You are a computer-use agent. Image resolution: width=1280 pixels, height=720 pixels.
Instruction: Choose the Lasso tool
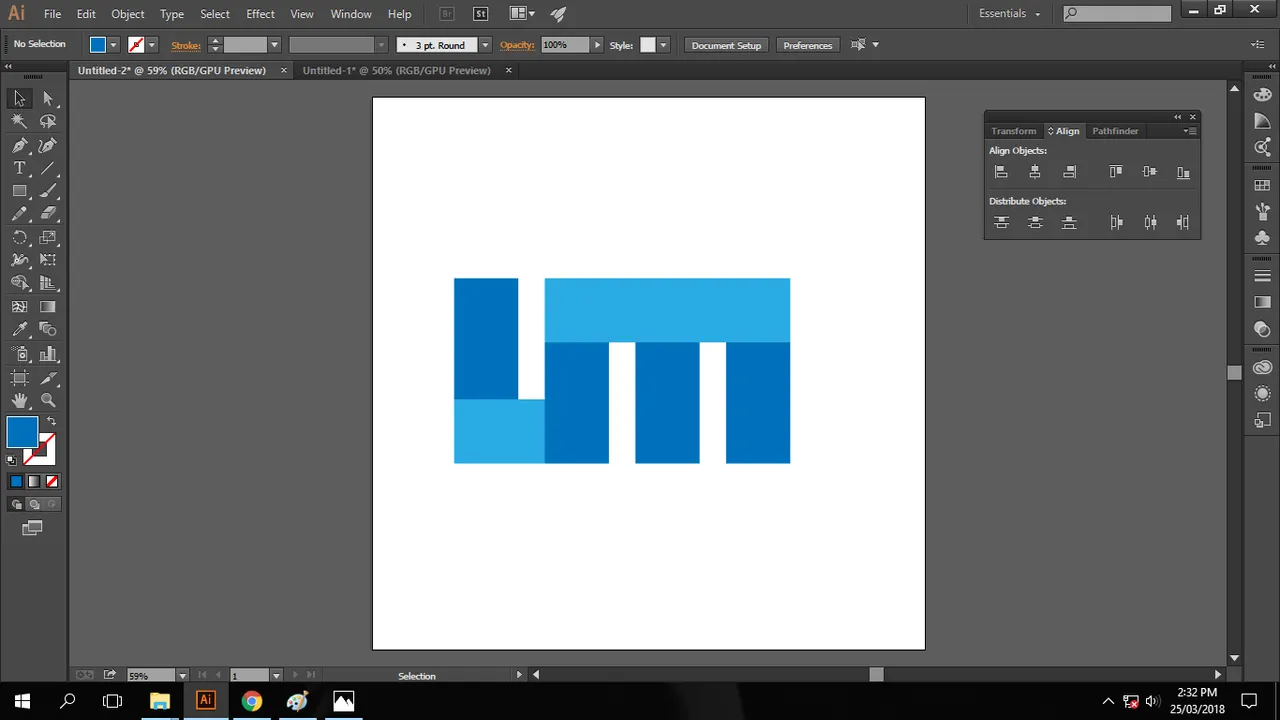(48, 121)
